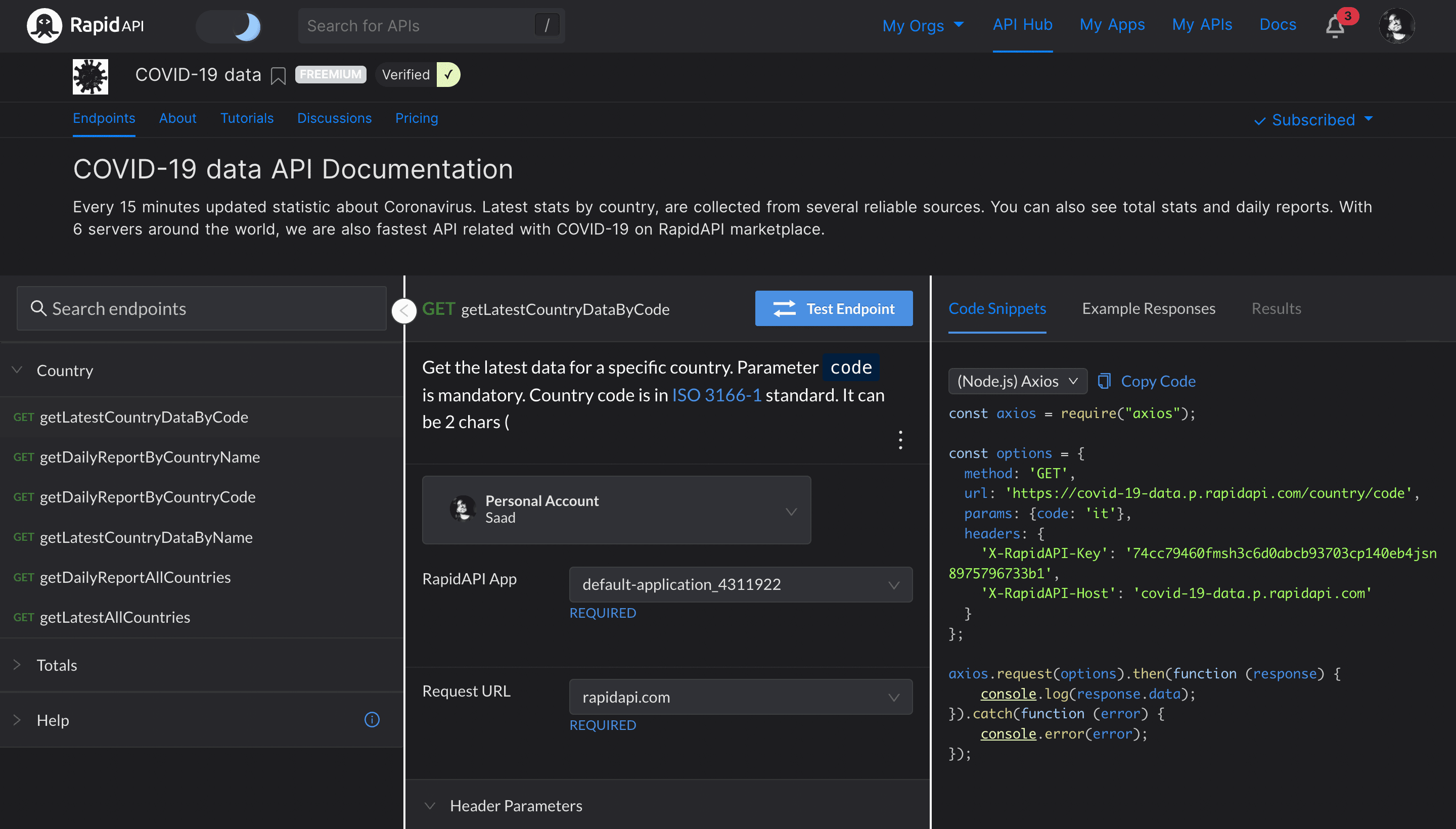Open the Request URL dropdown
Image resolution: width=1456 pixels, height=829 pixels.
coord(741,697)
